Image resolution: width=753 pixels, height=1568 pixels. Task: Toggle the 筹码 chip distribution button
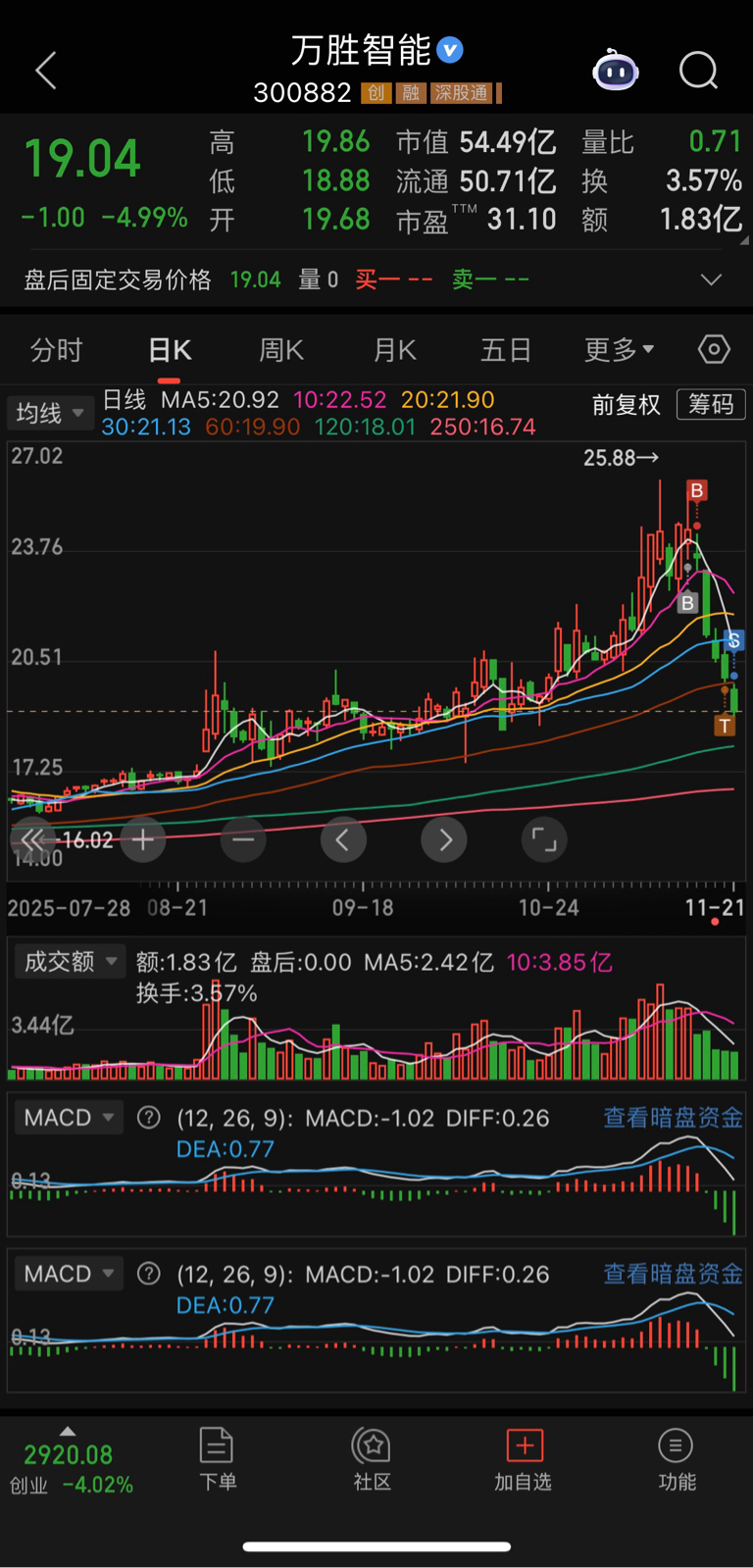[711, 404]
